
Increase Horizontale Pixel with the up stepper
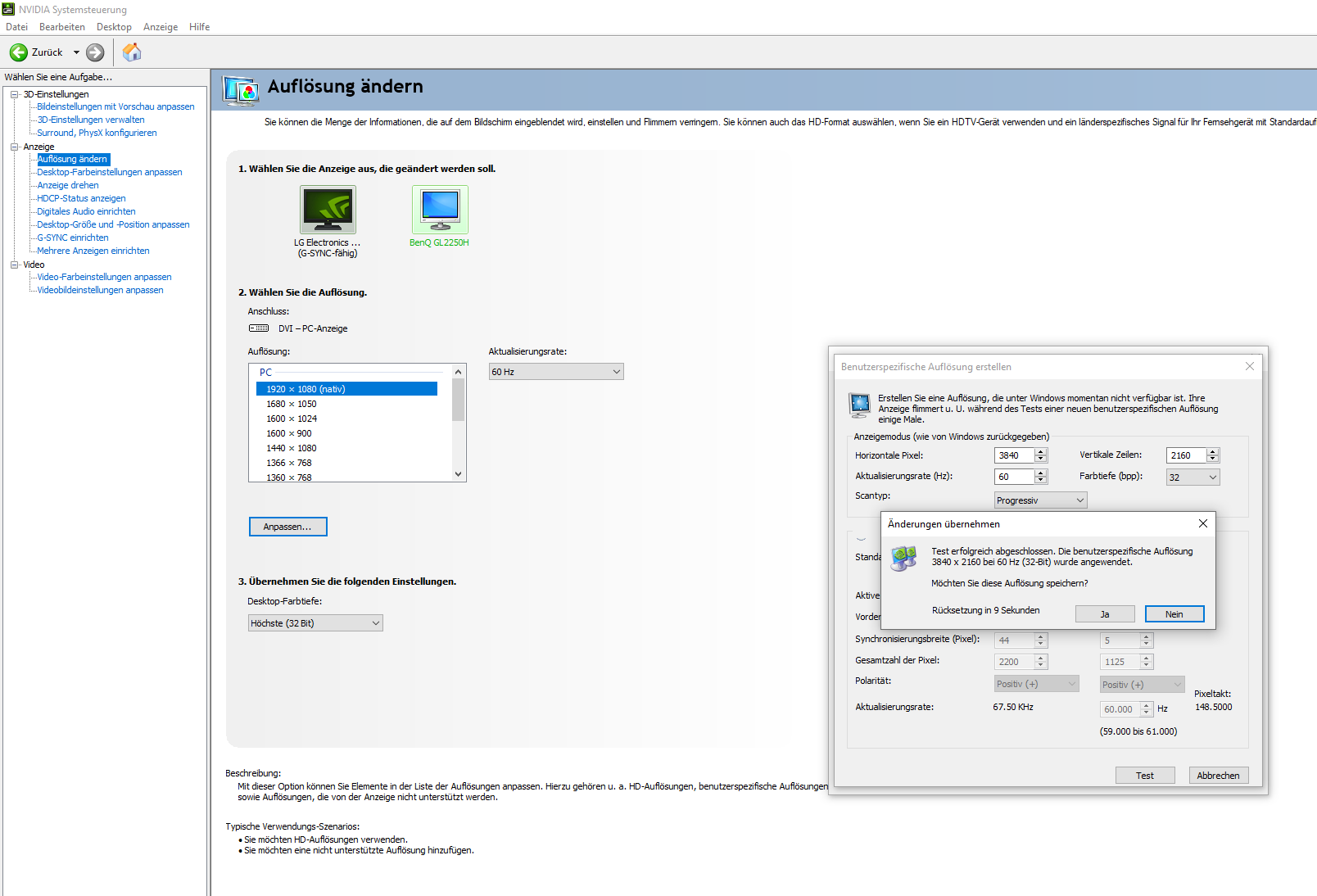pyautogui.click(x=1041, y=452)
